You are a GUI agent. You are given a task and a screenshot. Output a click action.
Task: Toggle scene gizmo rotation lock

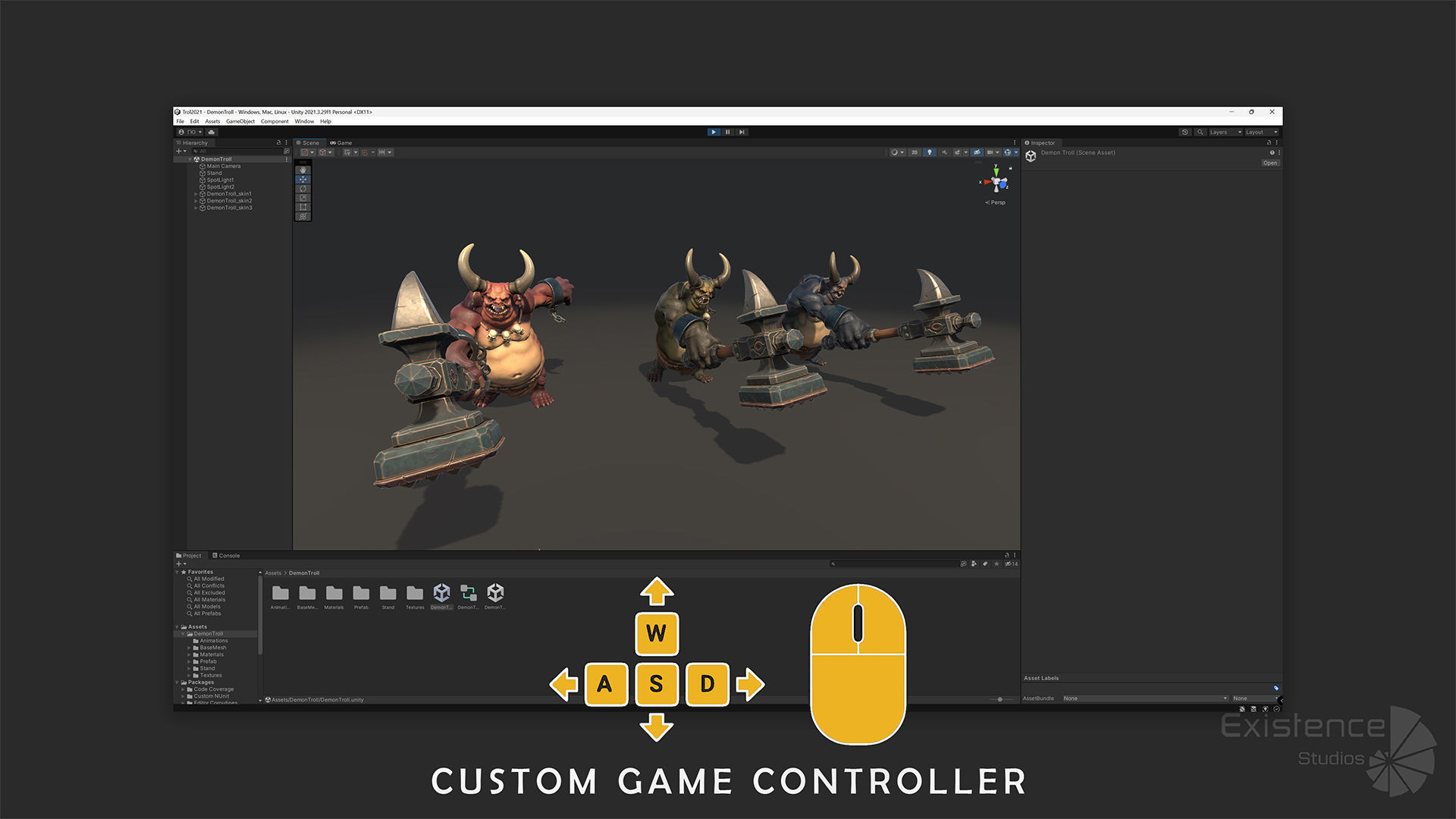click(x=1010, y=168)
